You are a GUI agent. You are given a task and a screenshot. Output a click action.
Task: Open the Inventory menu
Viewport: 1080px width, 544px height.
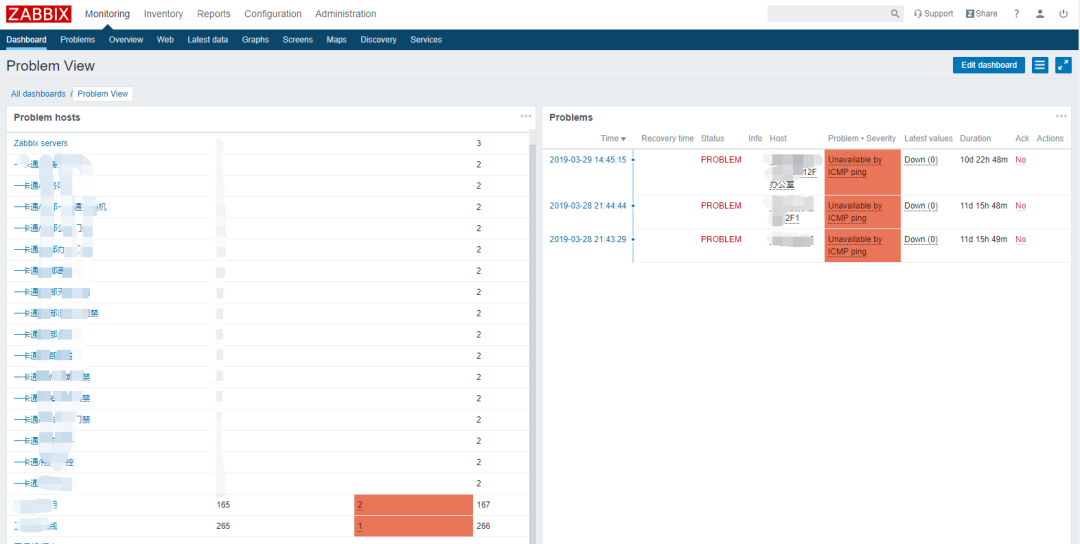pos(163,14)
